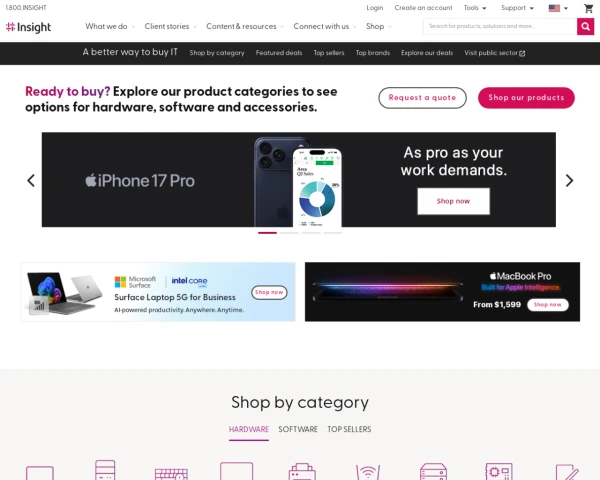Advance carousel with right arrow
This screenshot has width=600, height=480.
pyautogui.click(x=569, y=180)
